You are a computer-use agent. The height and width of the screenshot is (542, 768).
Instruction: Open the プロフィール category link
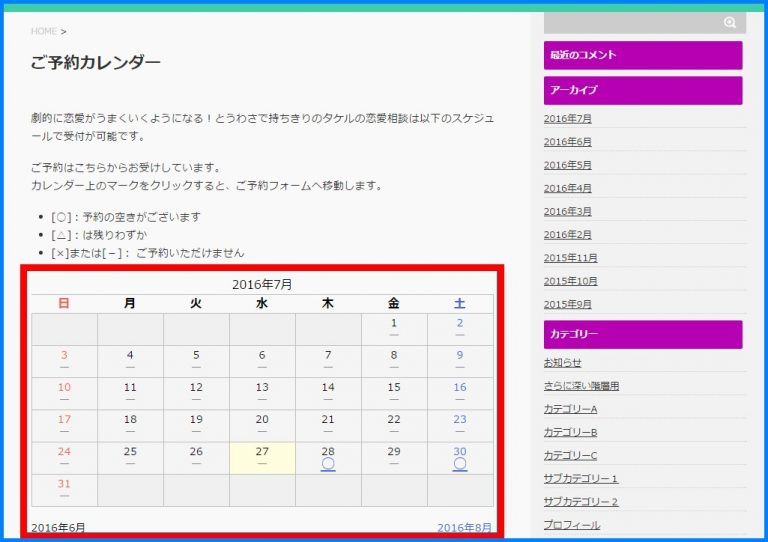[x=572, y=525]
